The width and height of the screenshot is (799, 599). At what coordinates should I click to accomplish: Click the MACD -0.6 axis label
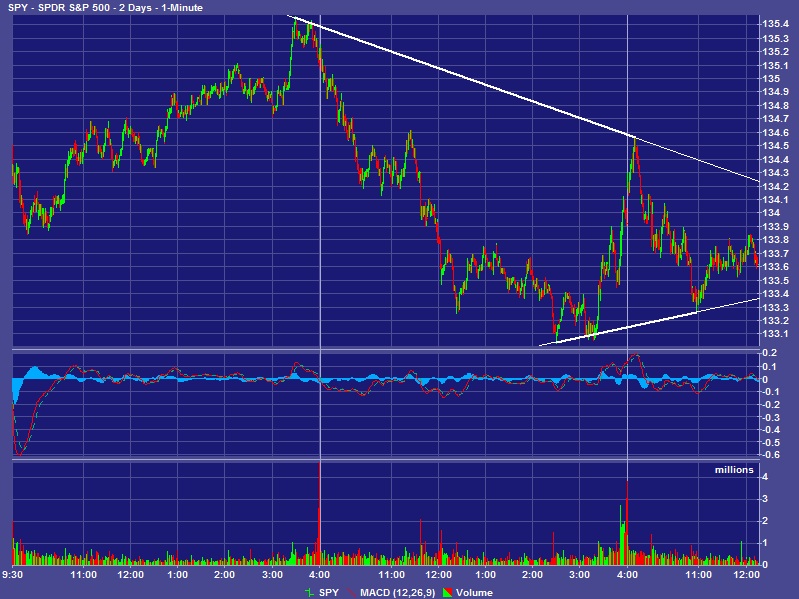tap(769, 455)
